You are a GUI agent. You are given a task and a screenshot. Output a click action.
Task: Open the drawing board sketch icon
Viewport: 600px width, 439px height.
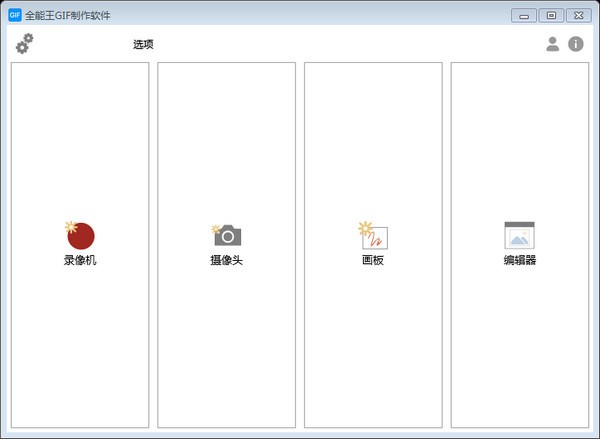click(x=373, y=235)
